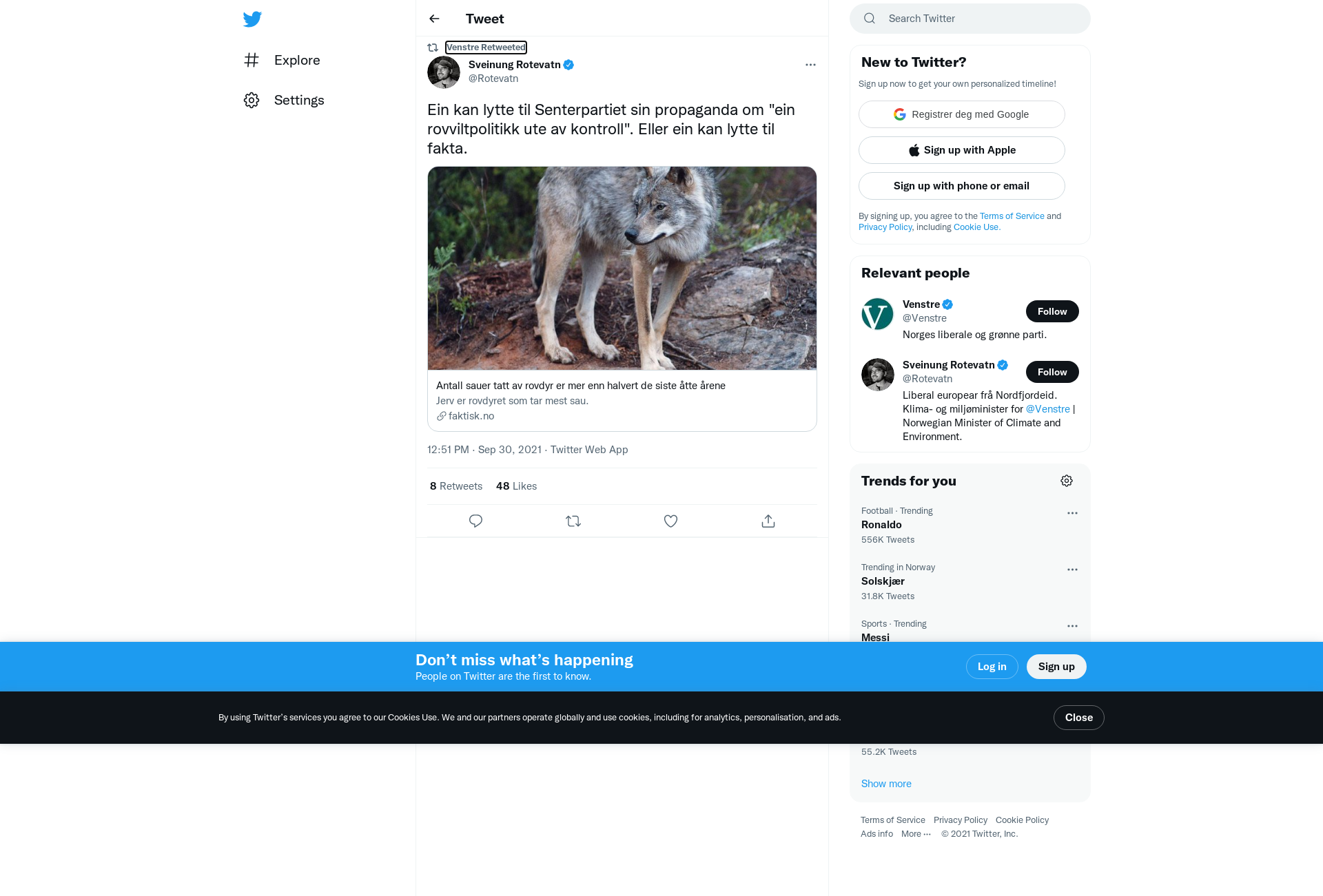Click the Twitter bird logo

(x=252, y=19)
